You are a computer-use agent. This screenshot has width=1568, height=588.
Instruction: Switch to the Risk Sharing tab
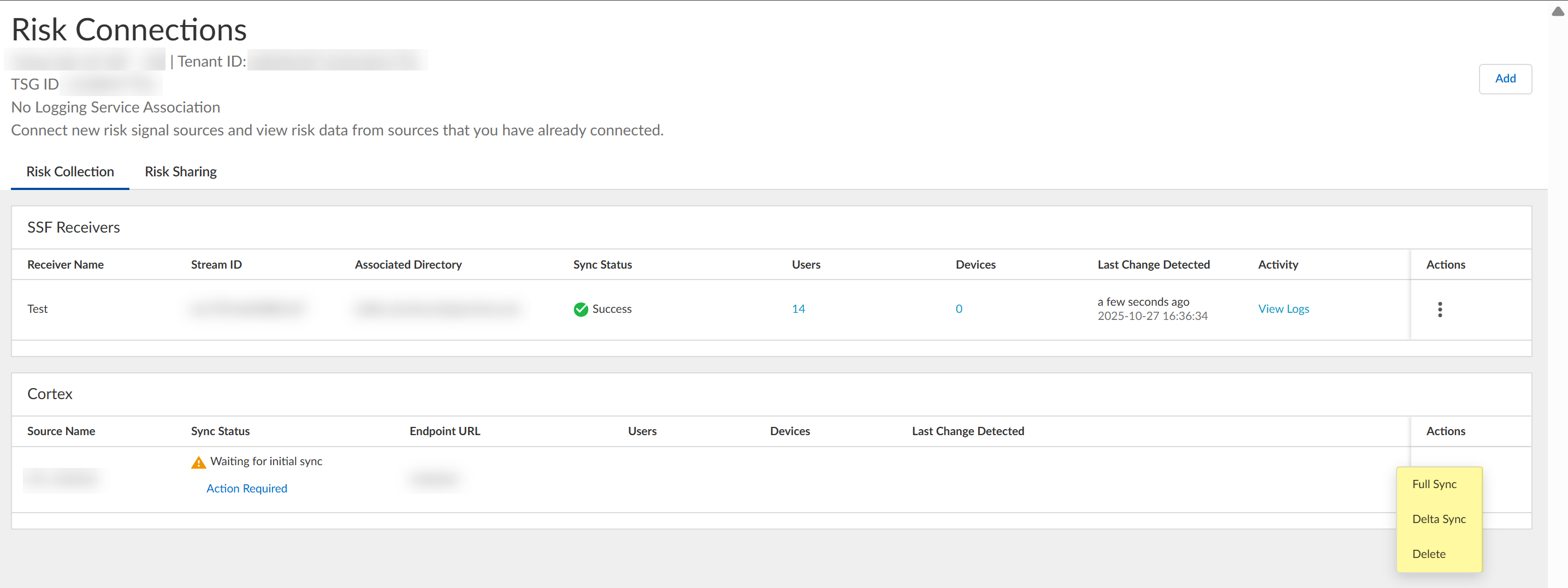[x=180, y=171]
